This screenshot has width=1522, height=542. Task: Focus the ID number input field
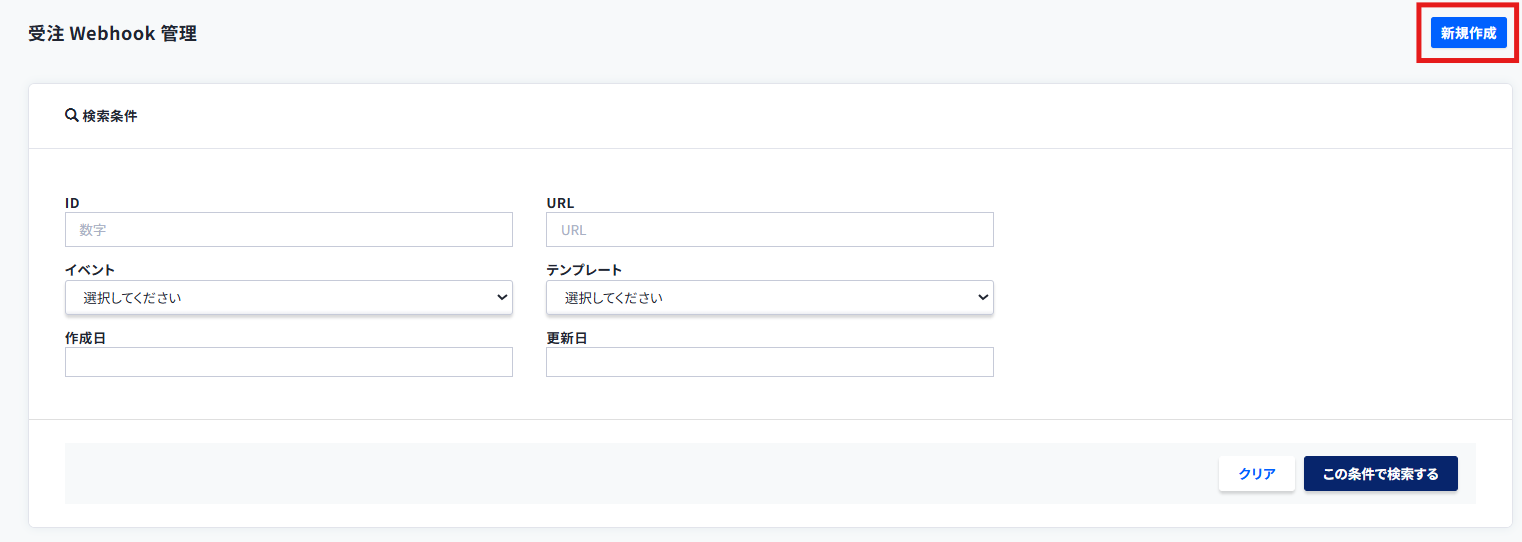[x=288, y=230]
